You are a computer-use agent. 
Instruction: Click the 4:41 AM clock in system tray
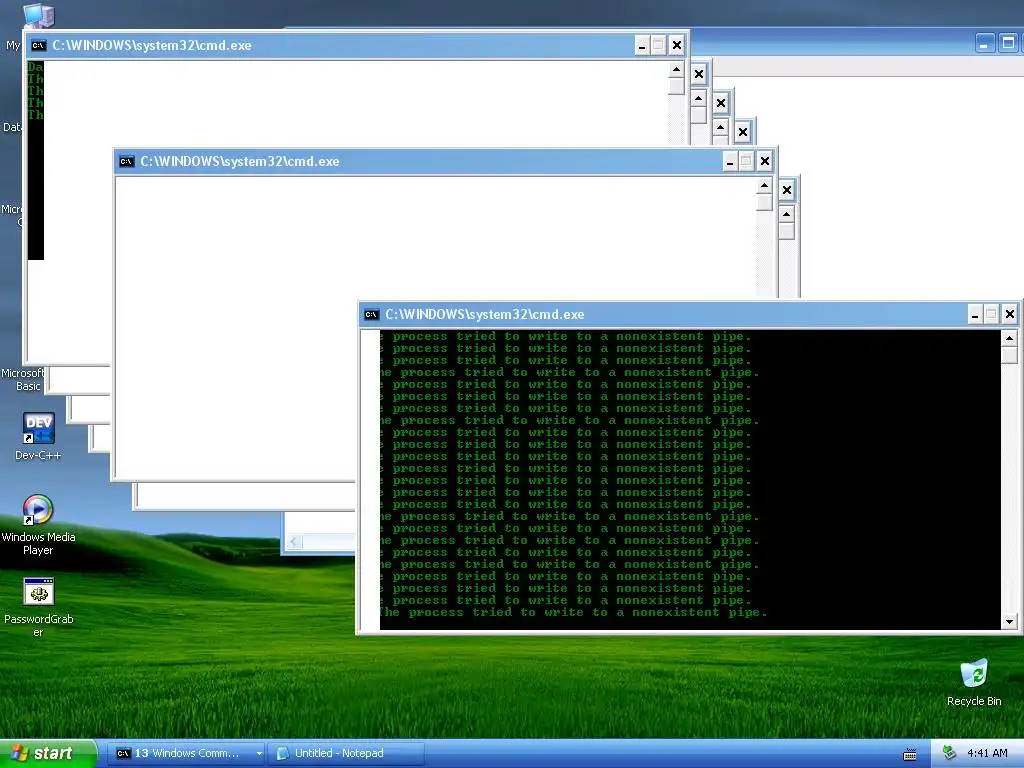[x=987, y=753]
